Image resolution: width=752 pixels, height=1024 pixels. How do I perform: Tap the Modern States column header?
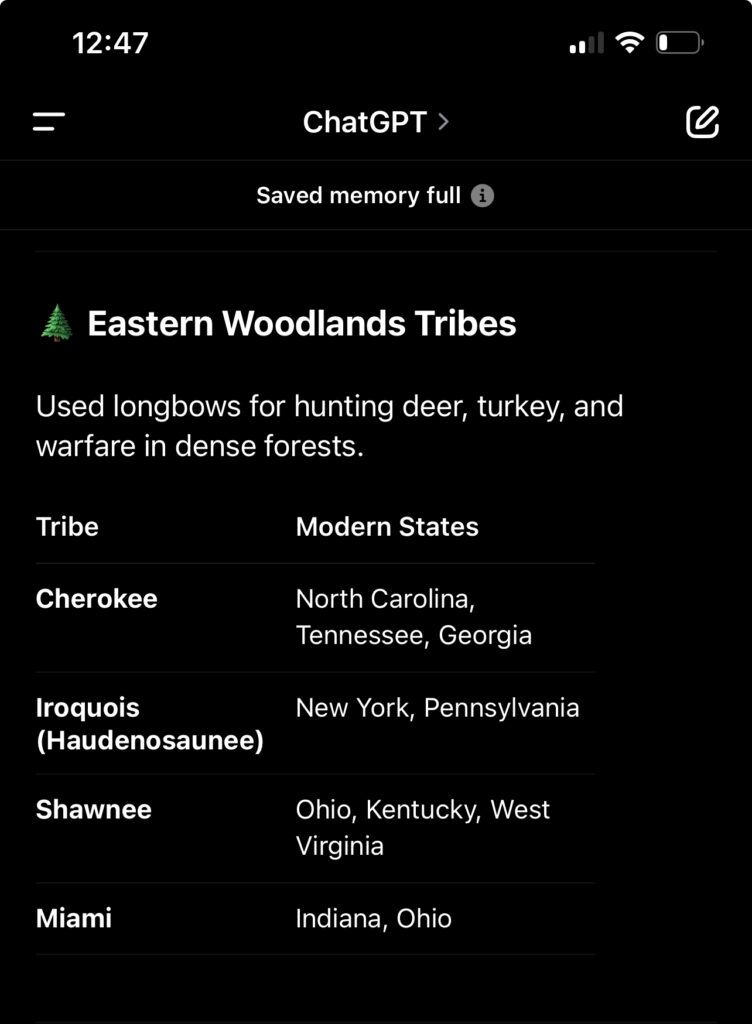pyautogui.click(x=387, y=527)
